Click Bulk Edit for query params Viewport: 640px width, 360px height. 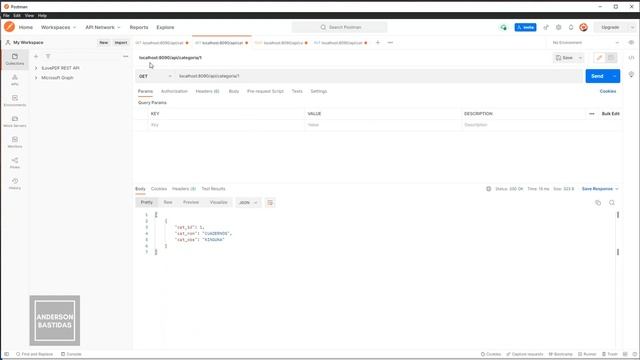point(611,113)
